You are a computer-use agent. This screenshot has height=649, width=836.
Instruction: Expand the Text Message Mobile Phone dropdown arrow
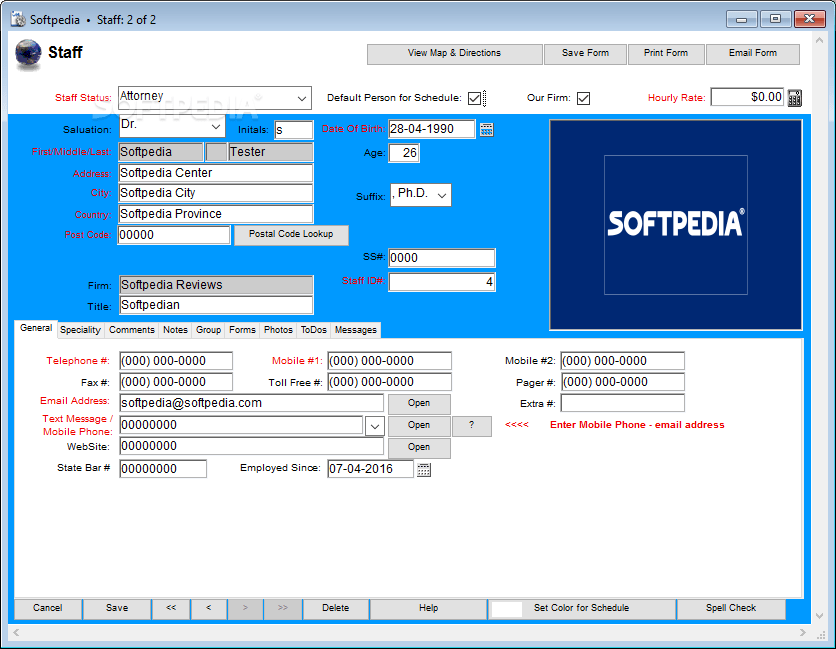click(x=374, y=425)
